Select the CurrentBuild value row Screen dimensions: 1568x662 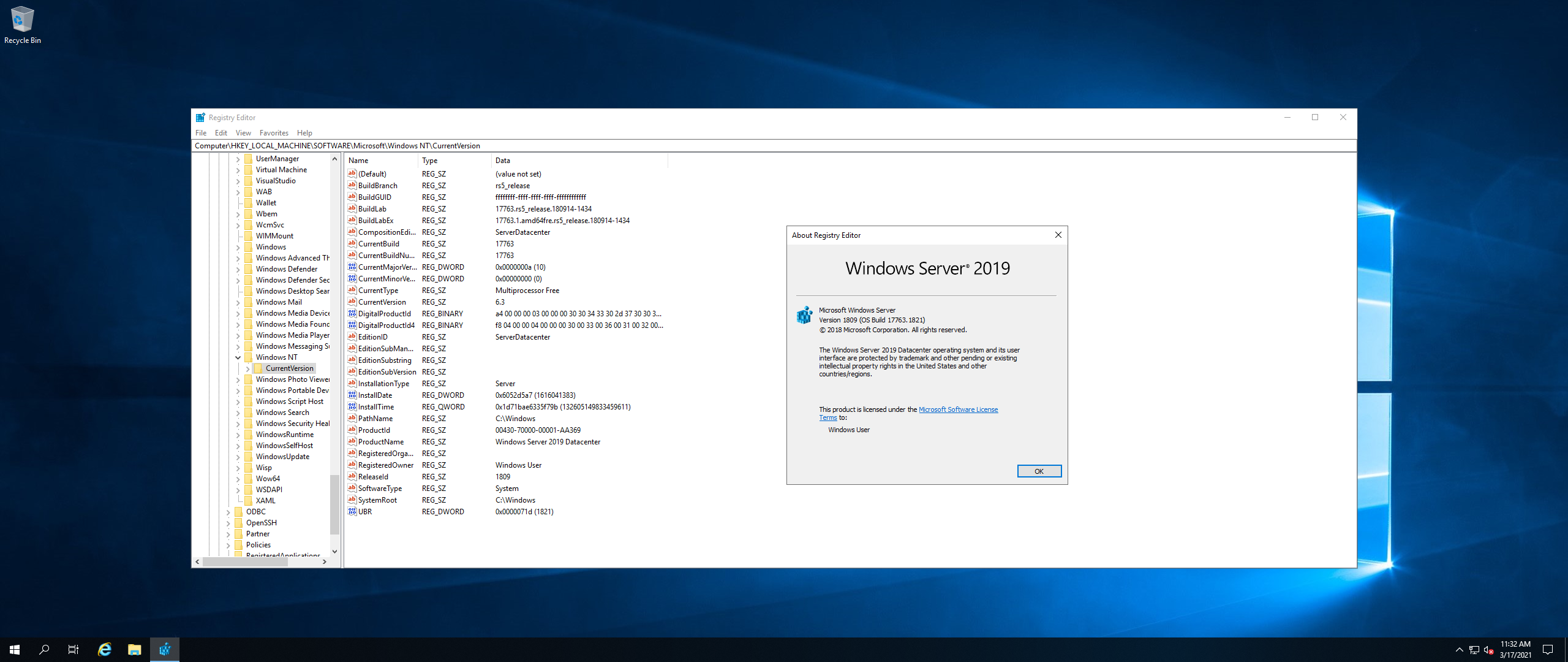coord(507,243)
